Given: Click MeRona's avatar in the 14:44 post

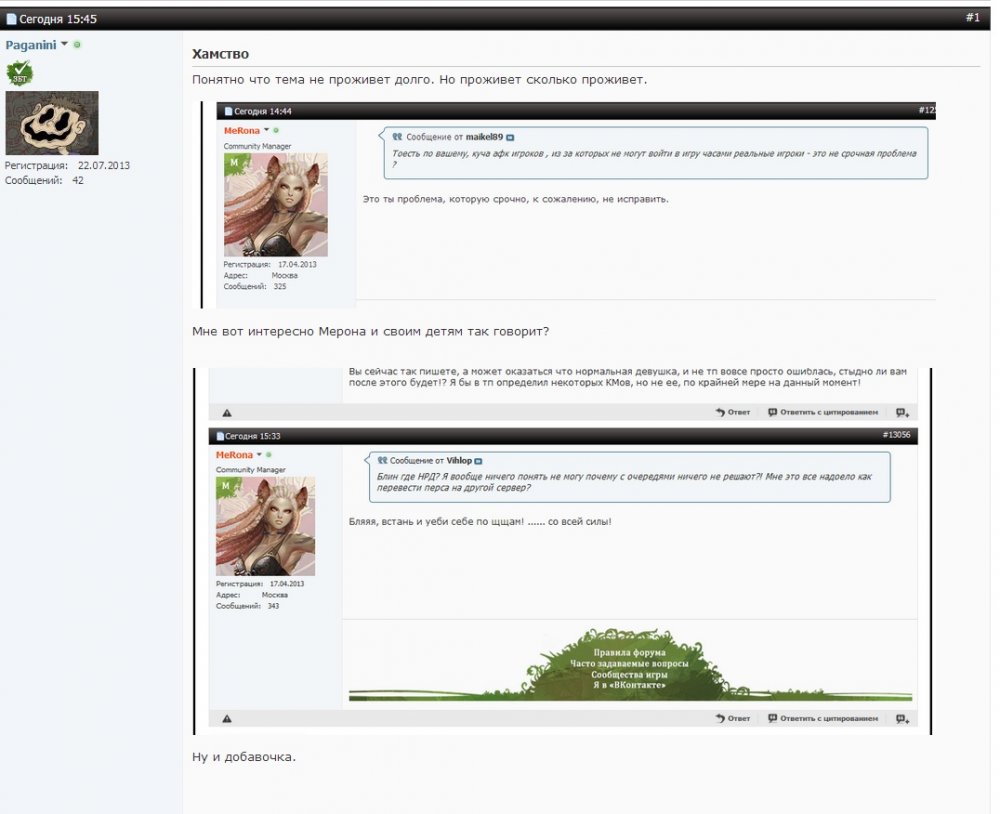Looking at the screenshot, I should click(275, 205).
